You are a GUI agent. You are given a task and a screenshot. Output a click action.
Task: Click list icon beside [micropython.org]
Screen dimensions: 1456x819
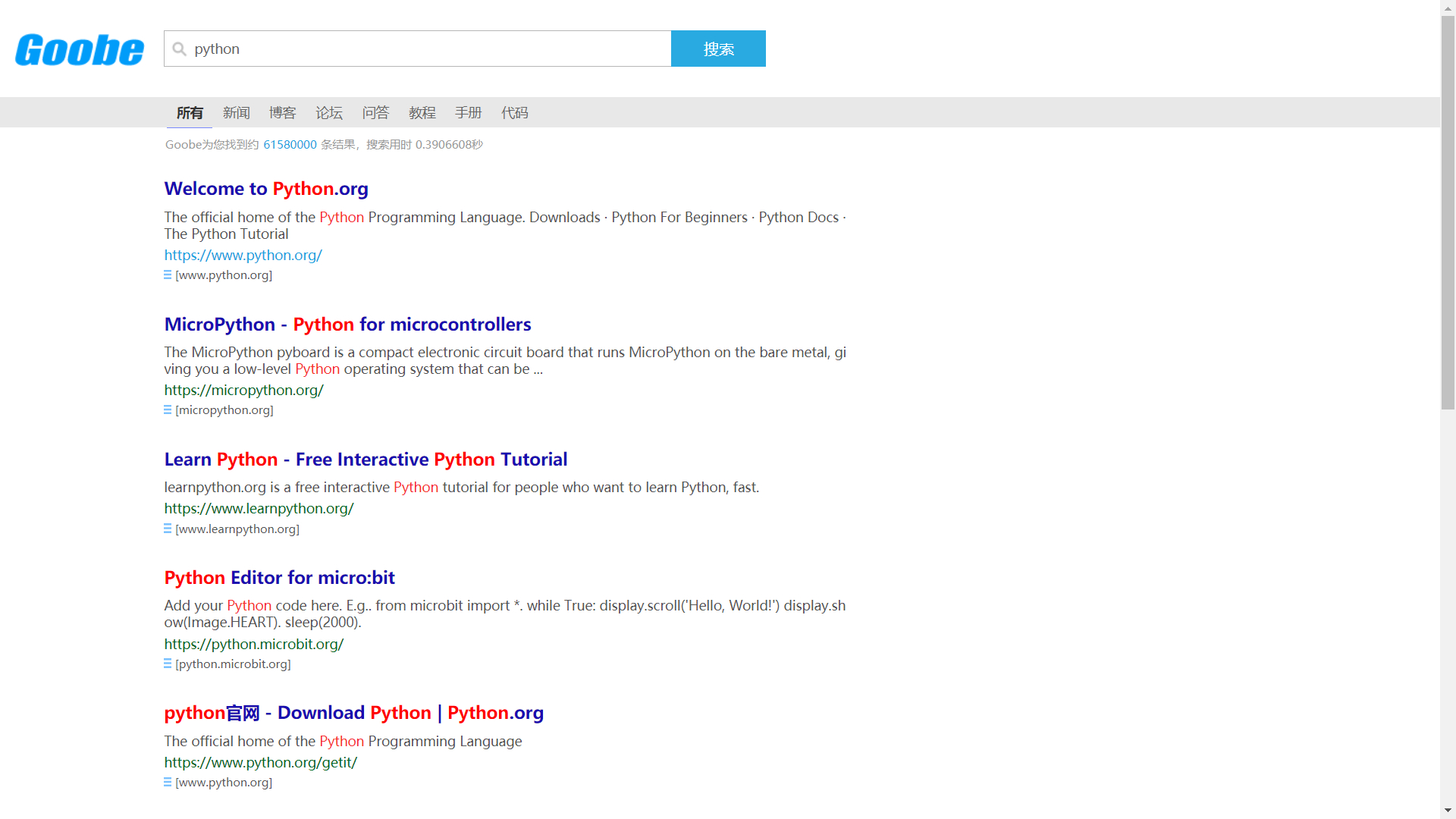click(168, 409)
